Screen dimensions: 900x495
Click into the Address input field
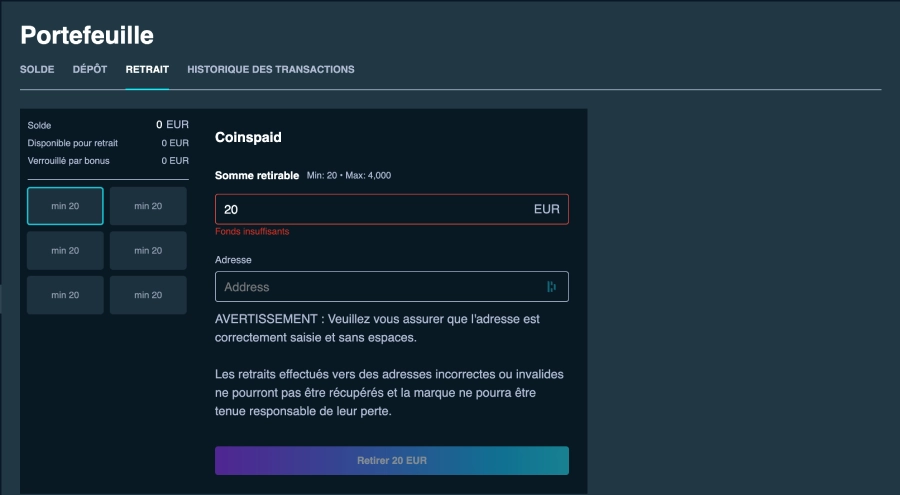(392, 287)
